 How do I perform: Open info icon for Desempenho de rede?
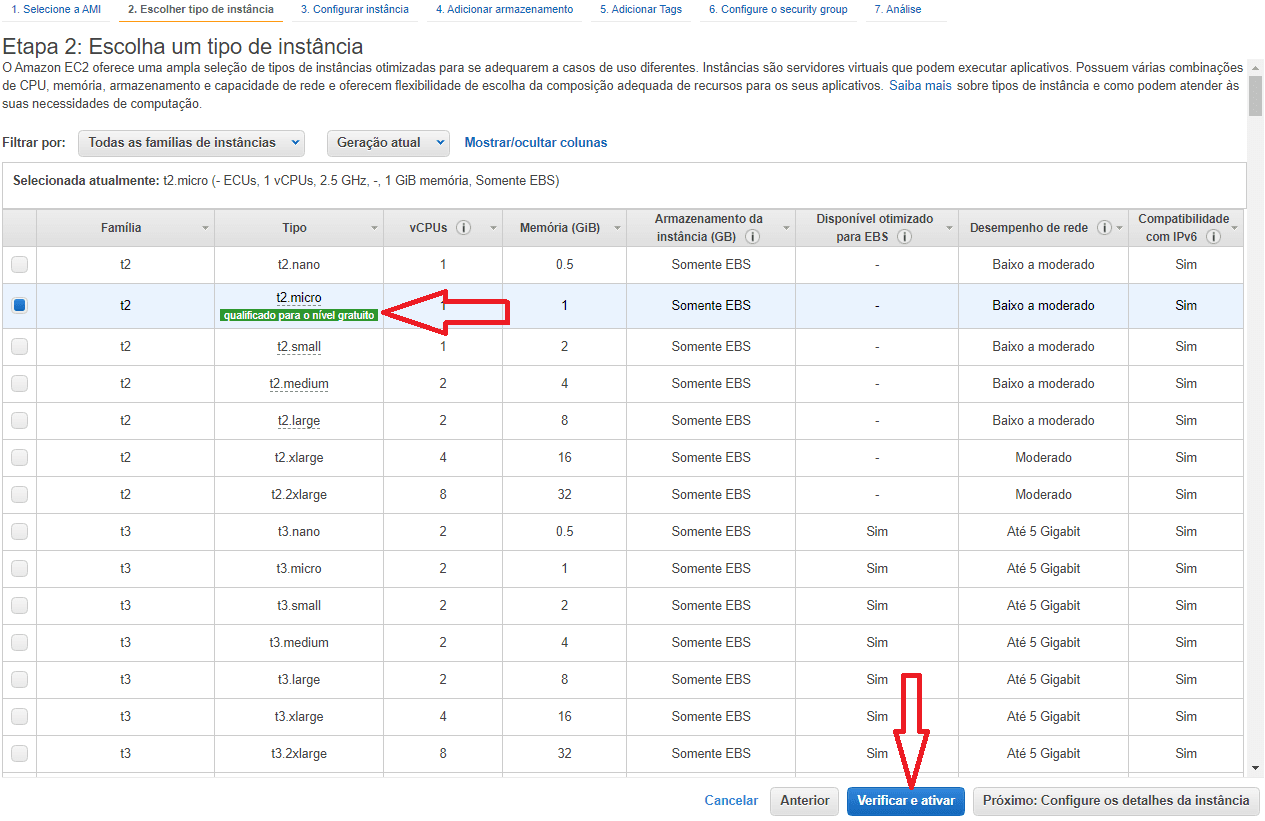(1104, 228)
